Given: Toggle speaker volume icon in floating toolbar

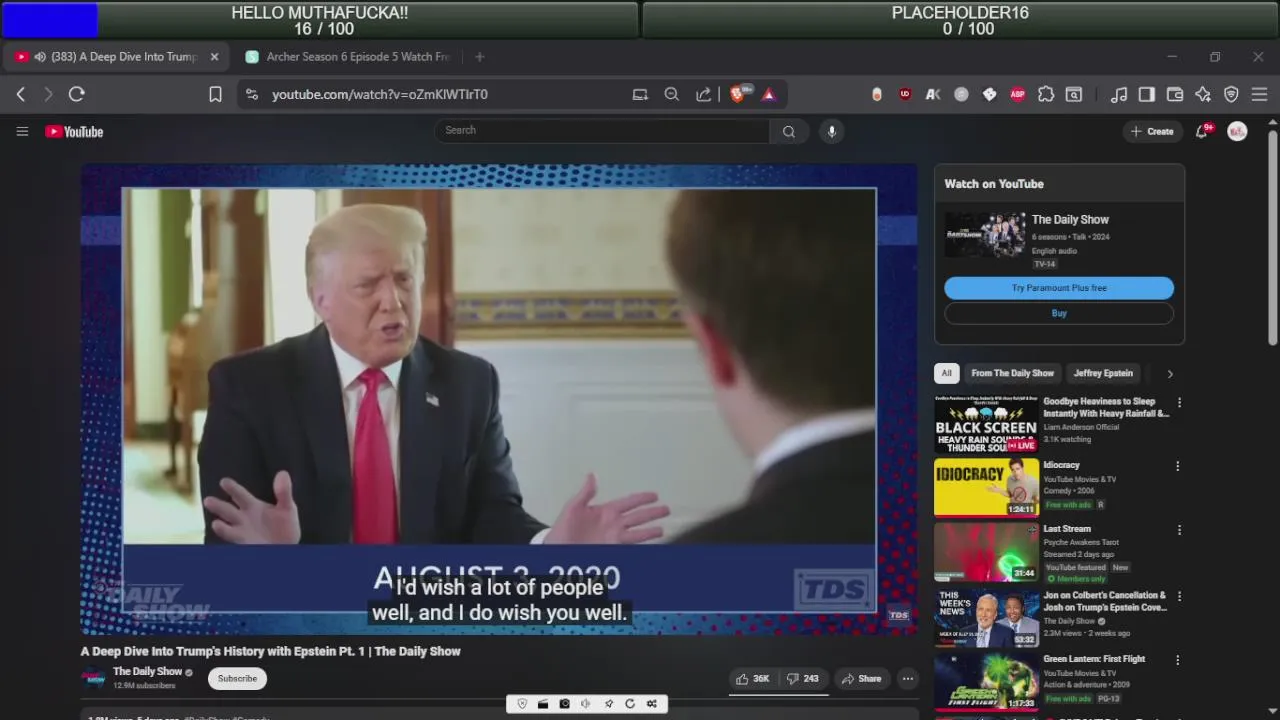Looking at the screenshot, I should pyautogui.click(x=586, y=704).
